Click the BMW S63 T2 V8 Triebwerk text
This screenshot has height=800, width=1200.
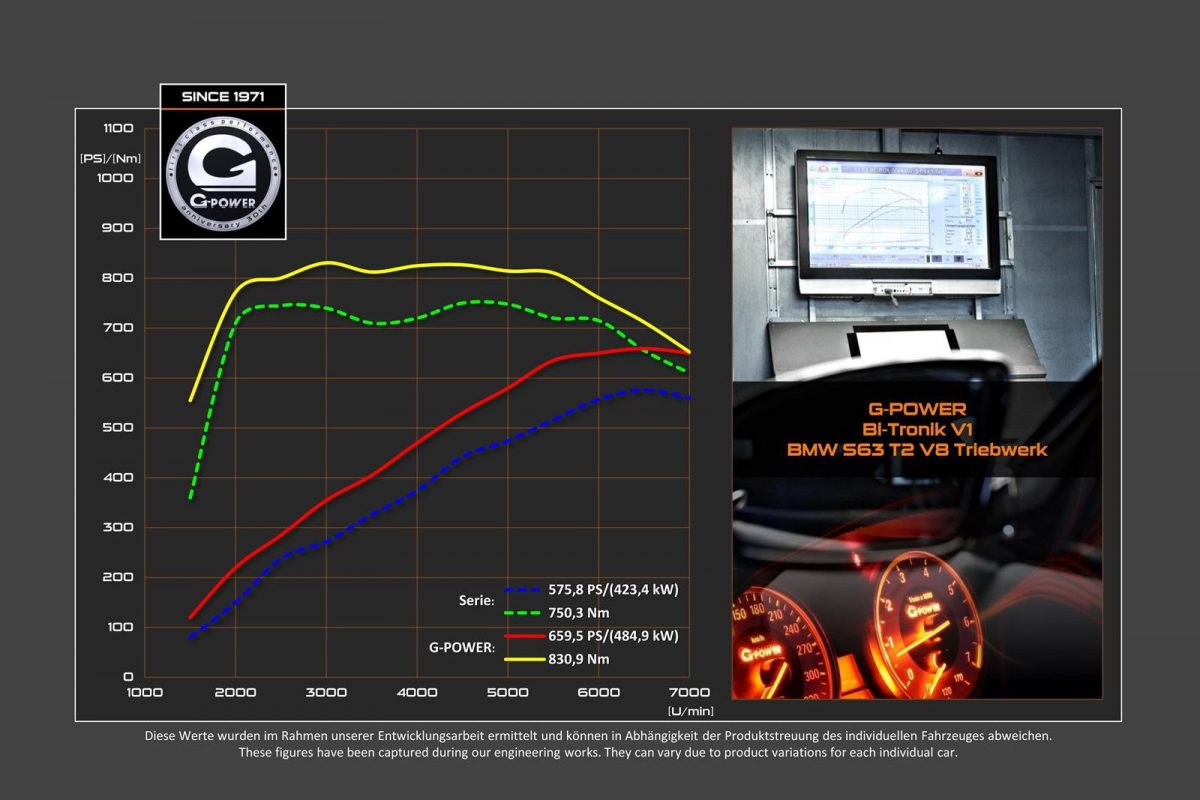(x=917, y=450)
